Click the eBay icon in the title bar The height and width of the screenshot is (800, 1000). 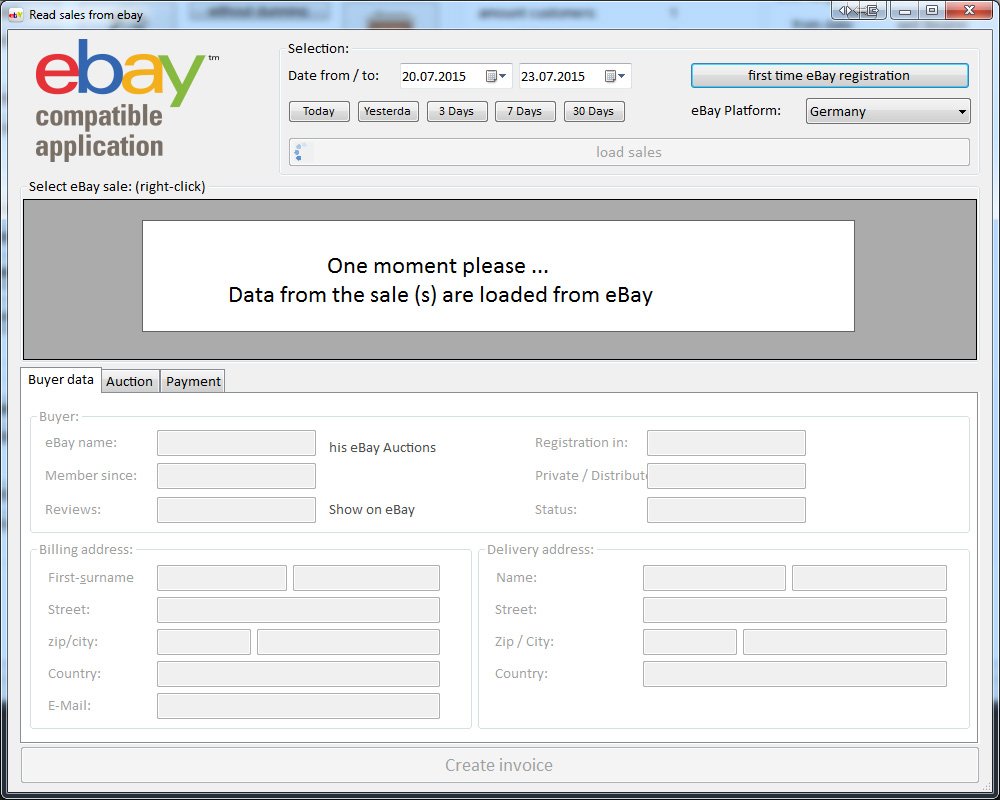(15, 14)
